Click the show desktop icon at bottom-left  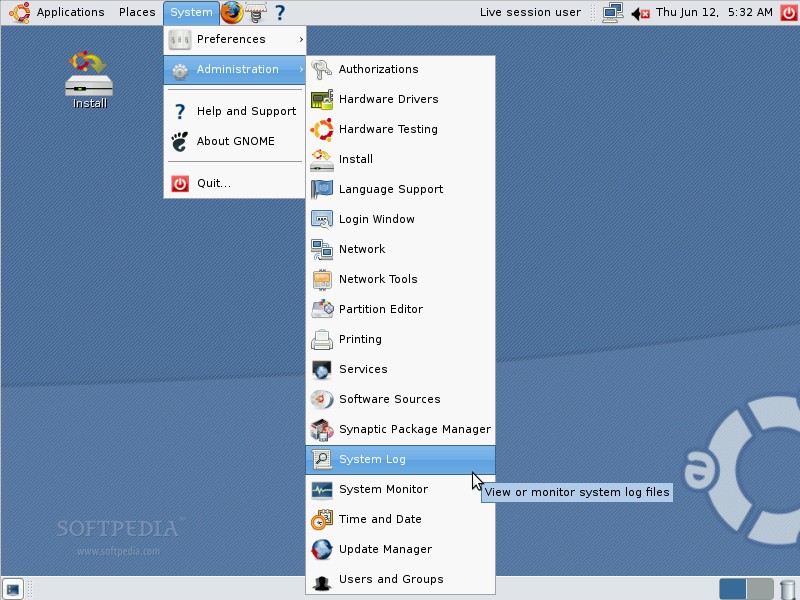point(13,589)
